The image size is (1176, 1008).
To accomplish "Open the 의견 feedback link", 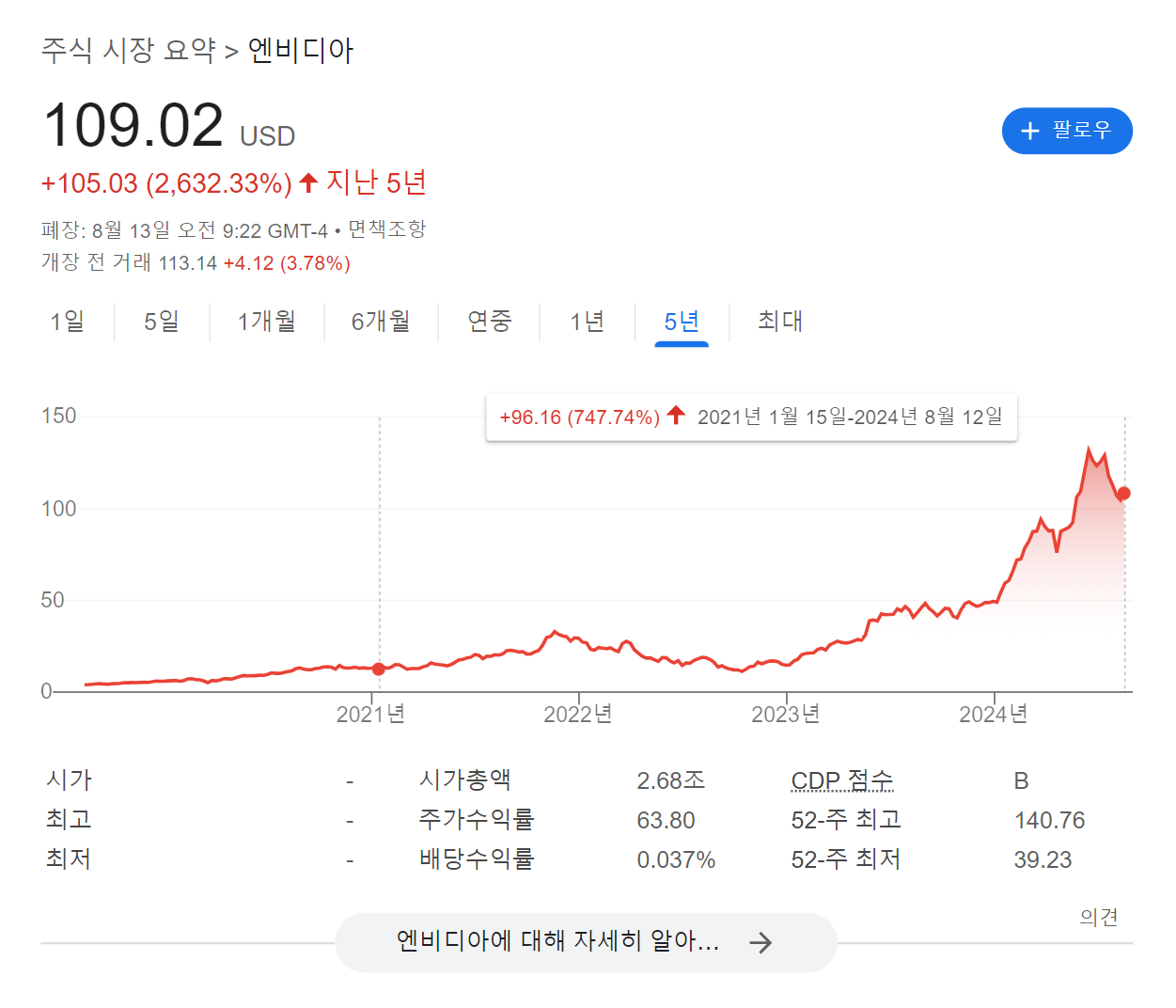I will [x=1099, y=917].
